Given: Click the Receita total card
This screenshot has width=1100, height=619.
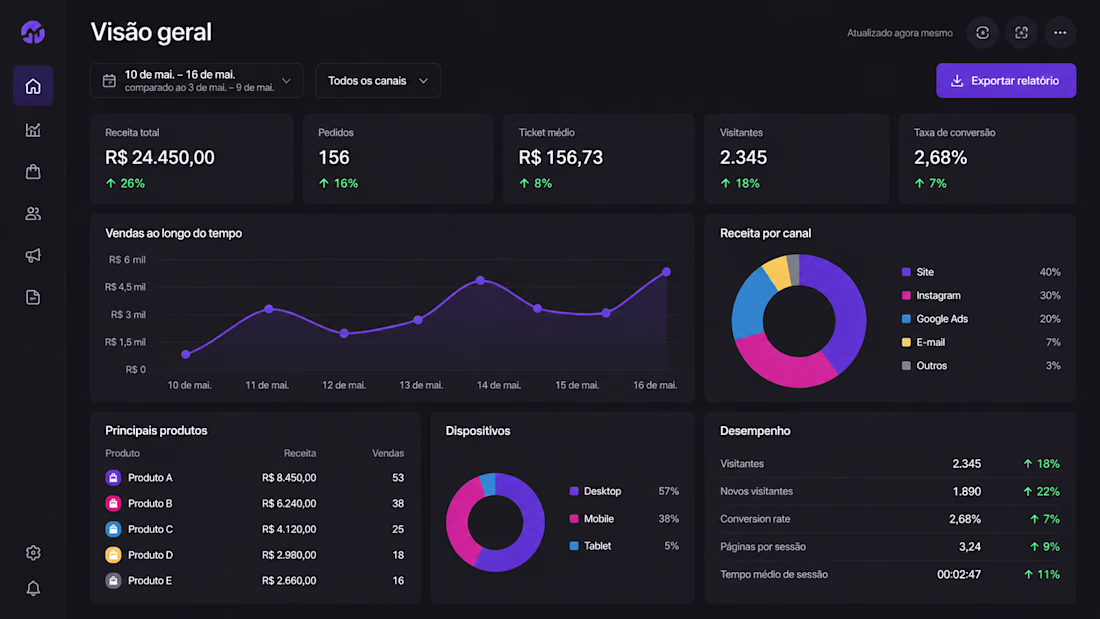Looking at the screenshot, I should (x=192, y=159).
